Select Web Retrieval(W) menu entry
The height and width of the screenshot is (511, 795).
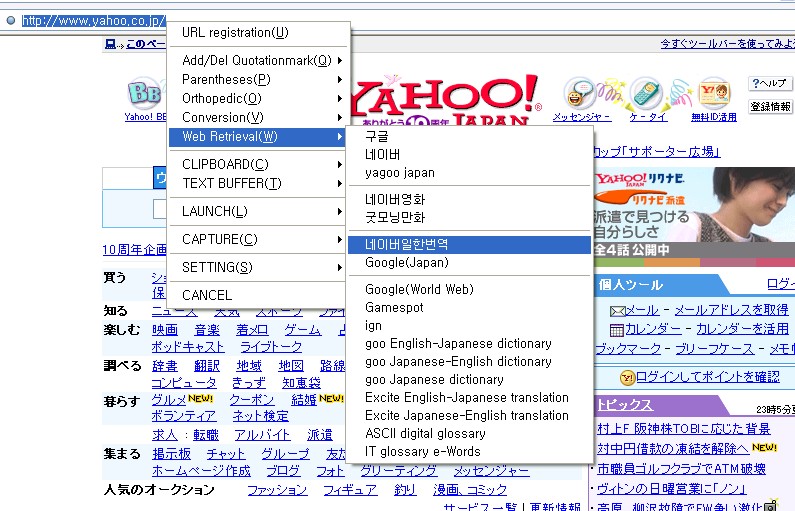click(x=259, y=137)
